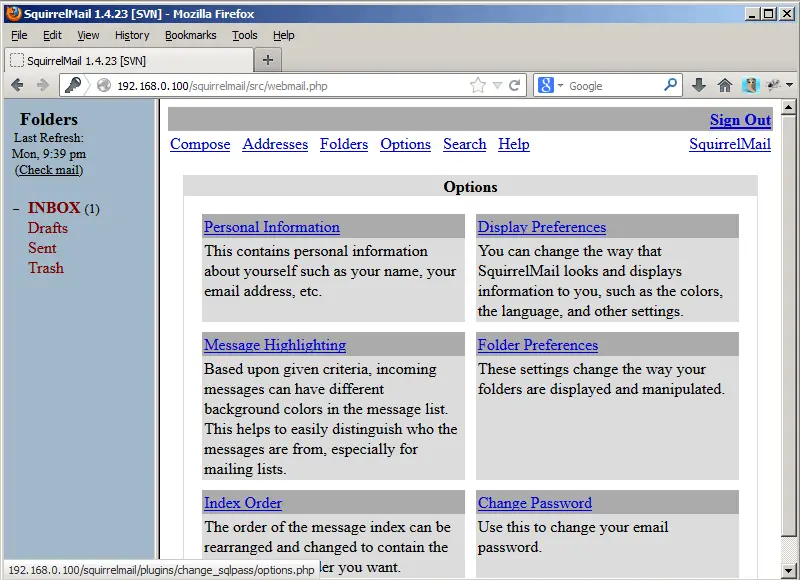Reload the page with the refresh icon
The height and width of the screenshot is (580, 800).
tap(515, 85)
